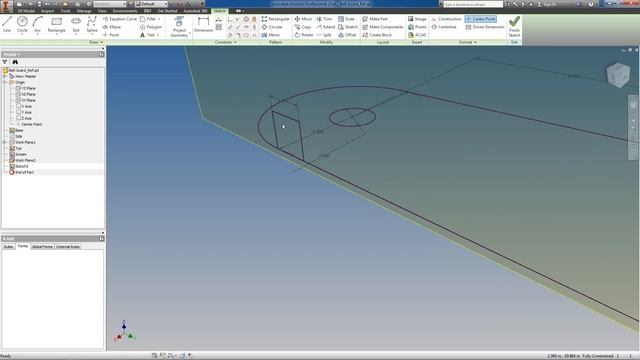Click the ViewCube in the viewport
This screenshot has width=640, height=360.
(618, 75)
